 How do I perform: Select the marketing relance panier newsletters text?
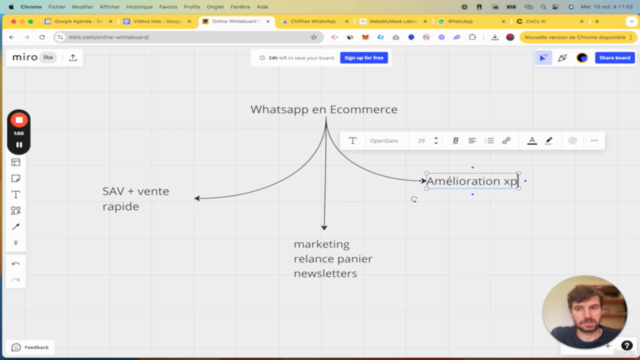(x=333, y=259)
